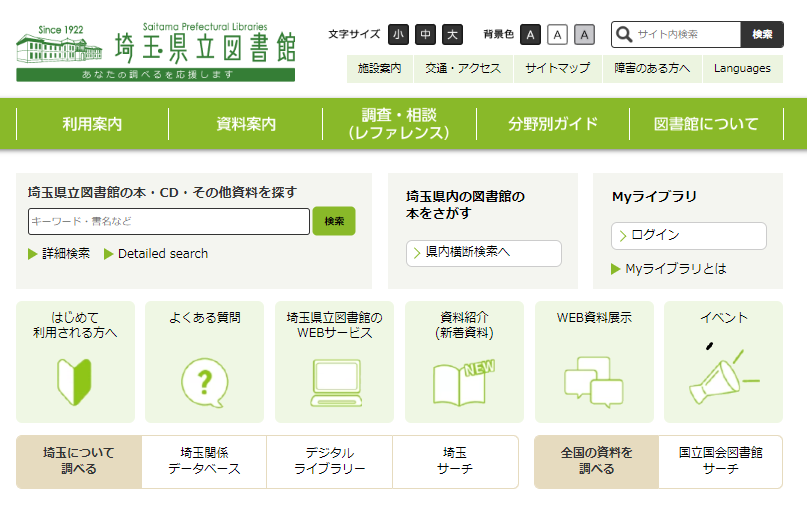Open デジタルライブラリー
Viewport: 807px width, 506px height.
coord(329,461)
